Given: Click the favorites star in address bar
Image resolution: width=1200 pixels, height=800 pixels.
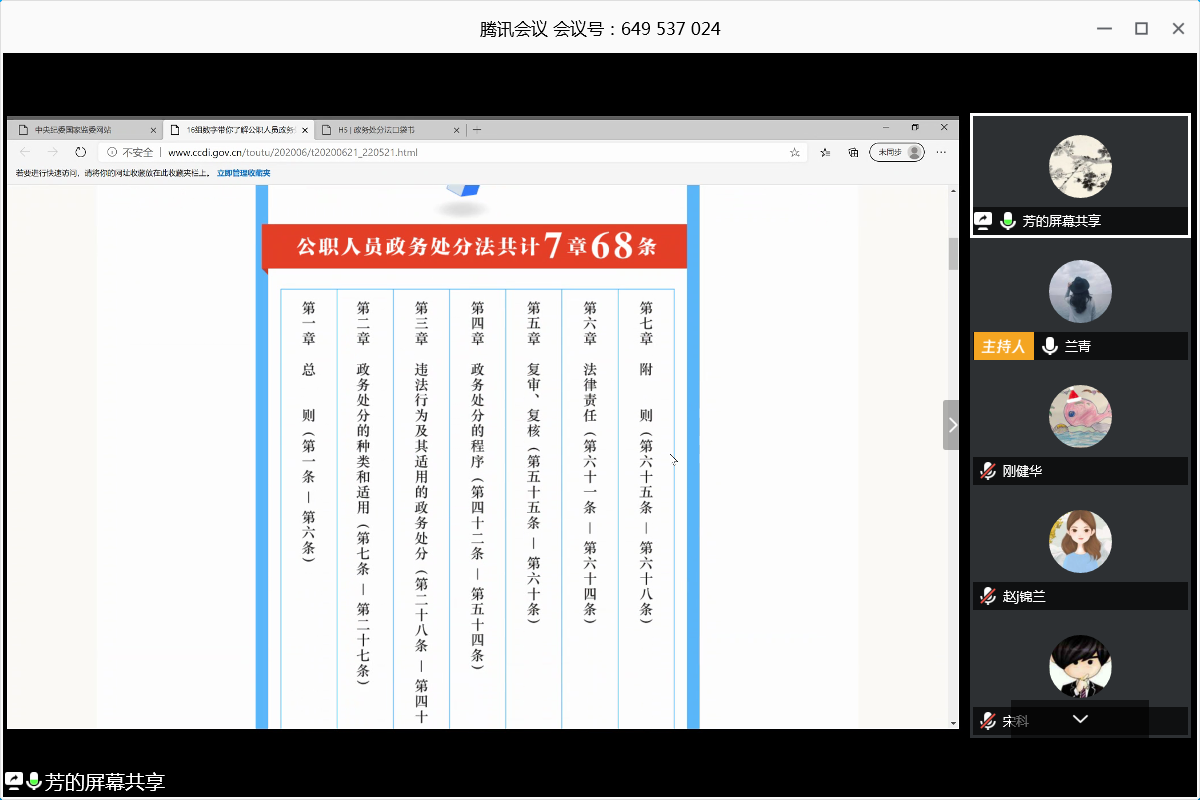Looking at the screenshot, I should 795,152.
